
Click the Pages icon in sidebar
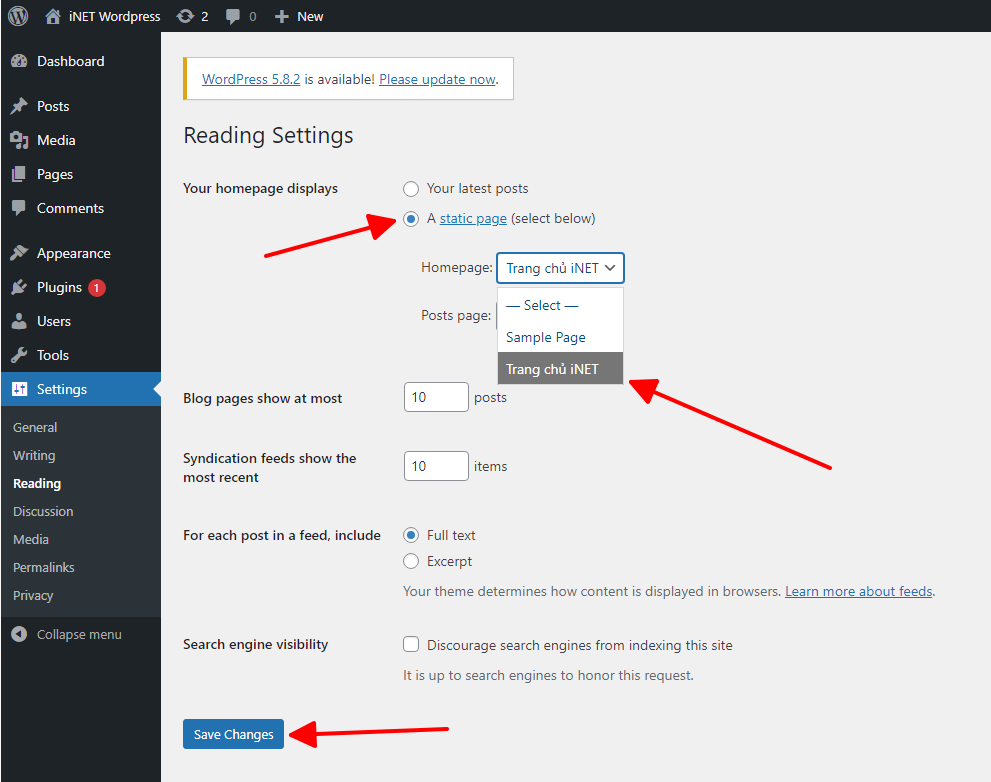(20, 174)
